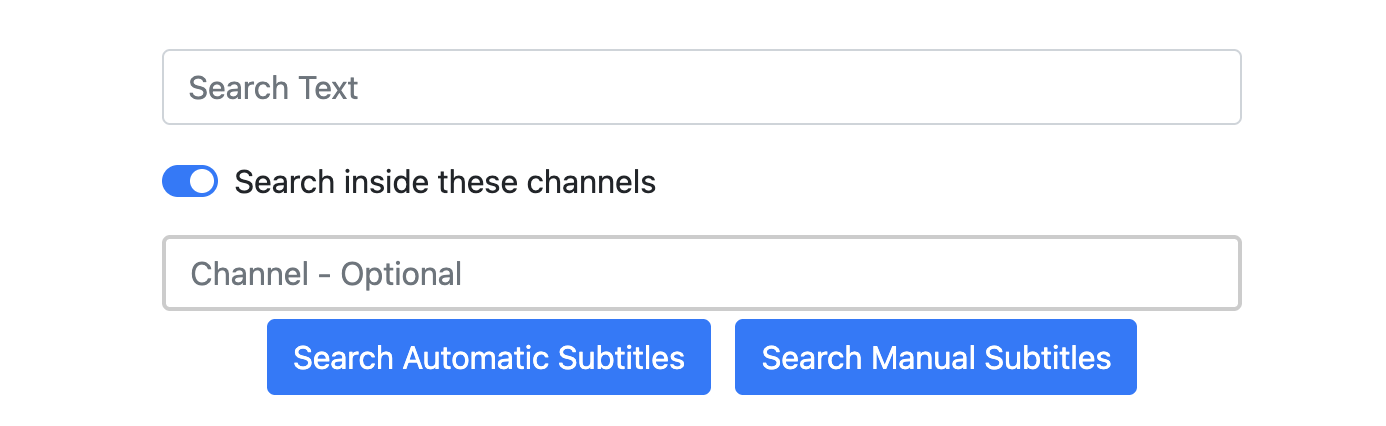
Task: Focus the Channel - Optional field
Action: click(x=701, y=273)
